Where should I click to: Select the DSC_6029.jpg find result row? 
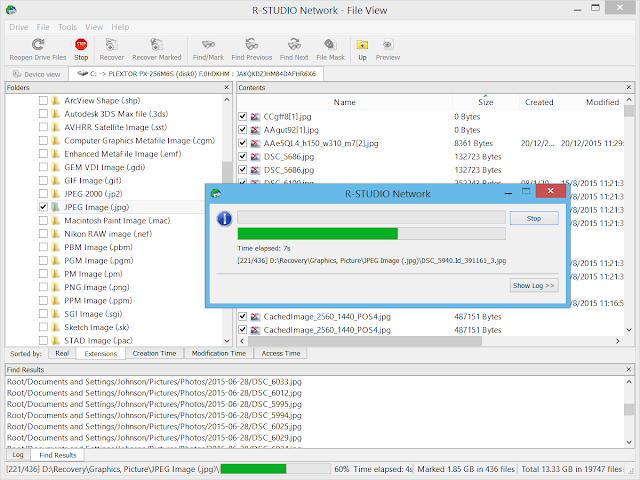pyautogui.click(x=154, y=438)
